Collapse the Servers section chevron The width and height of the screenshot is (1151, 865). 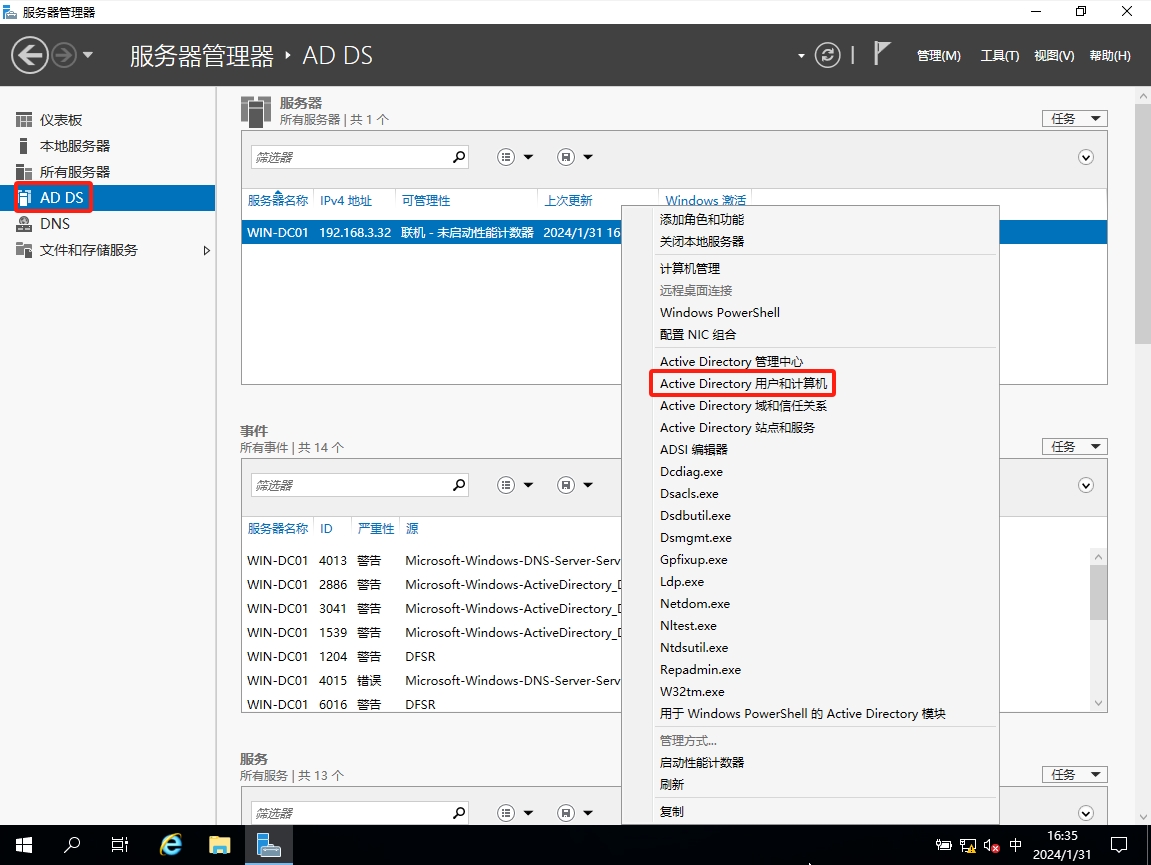pos(1086,157)
